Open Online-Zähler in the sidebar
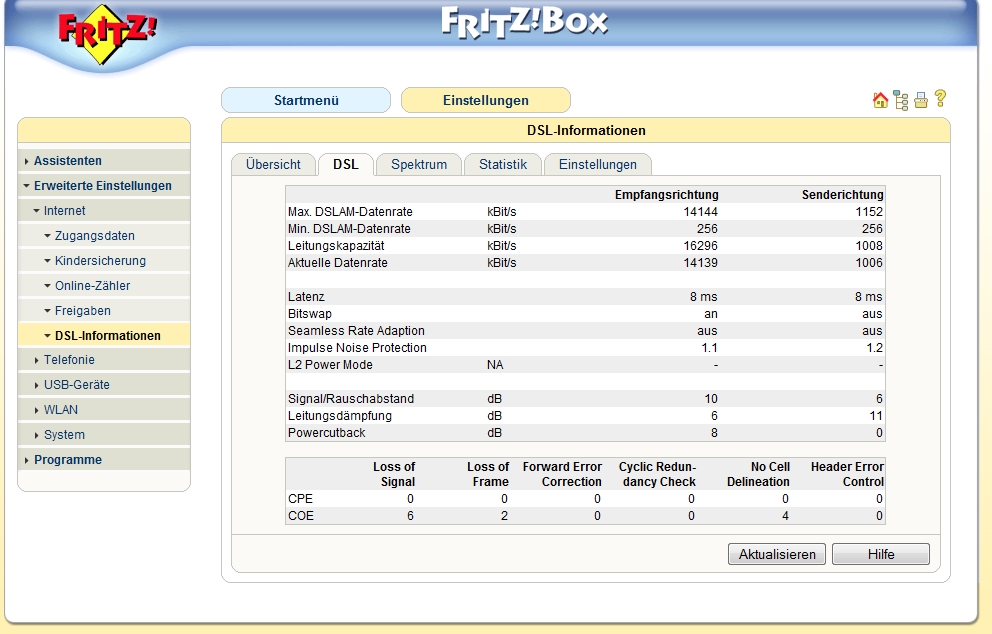This screenshot has width=992, height=634. [92, 286]
